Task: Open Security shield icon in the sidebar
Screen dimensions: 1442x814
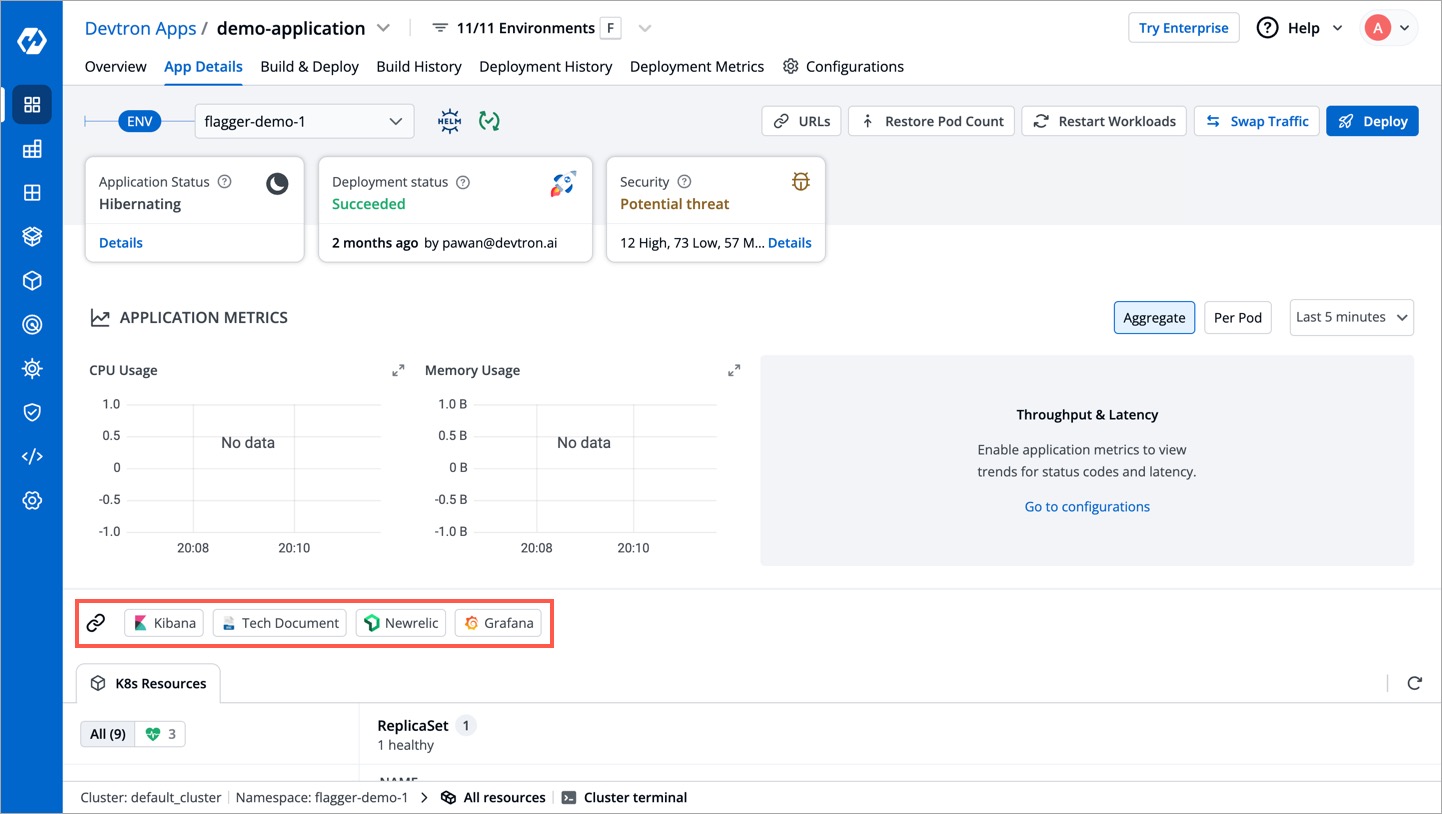Action: click(x=32, y=412)
